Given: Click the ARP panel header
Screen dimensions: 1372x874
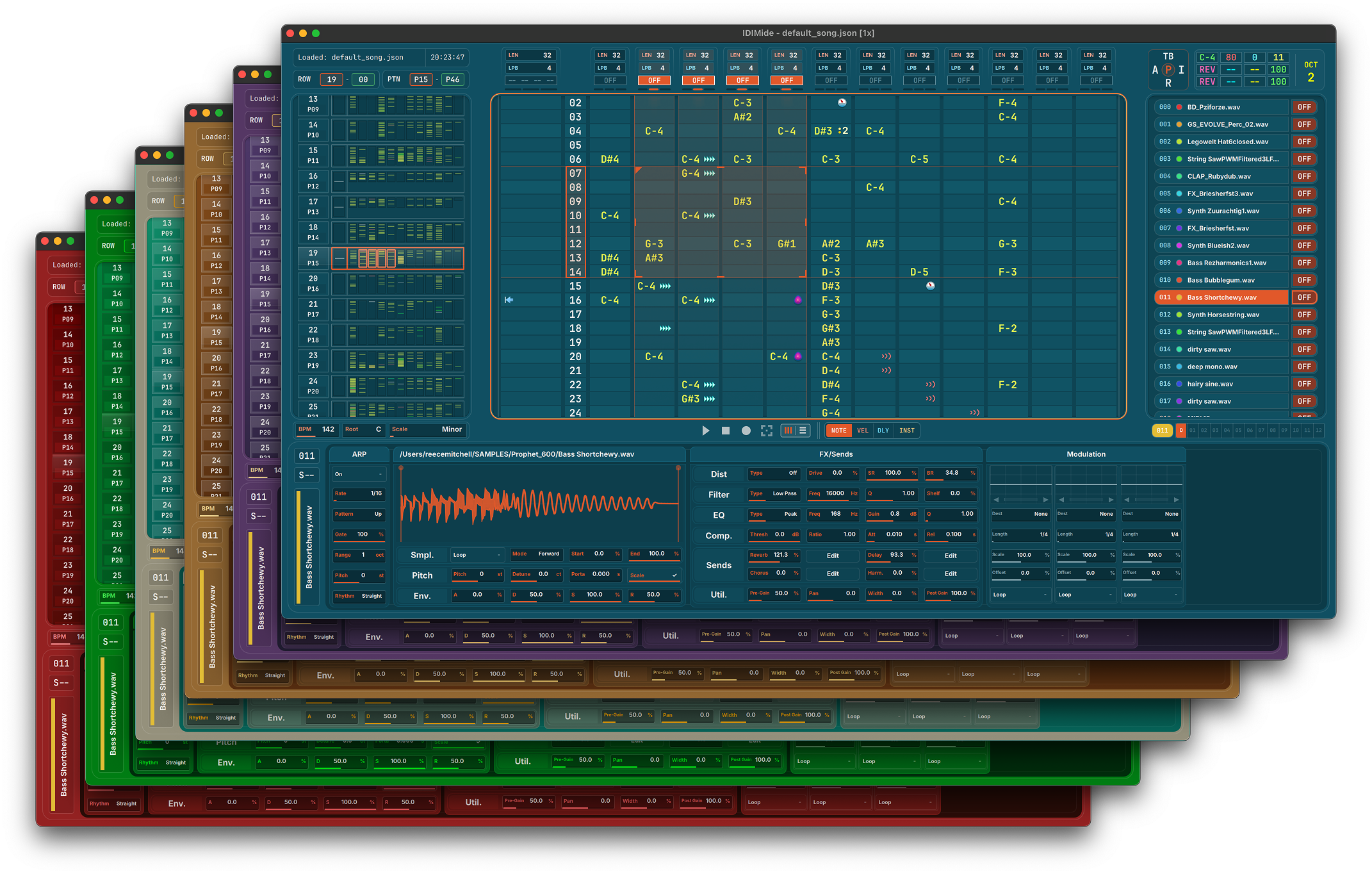Looking at the screenshot, I should pos(359,454).
